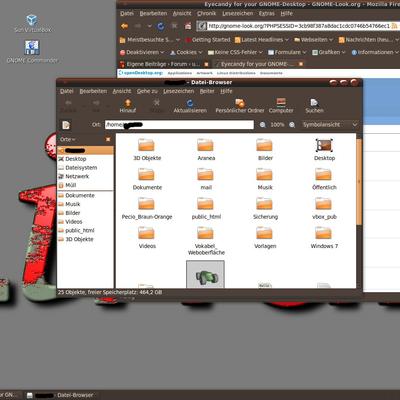
Task: Open Lesezeichen menu in Datei-Browser
Action: (178, 91)
